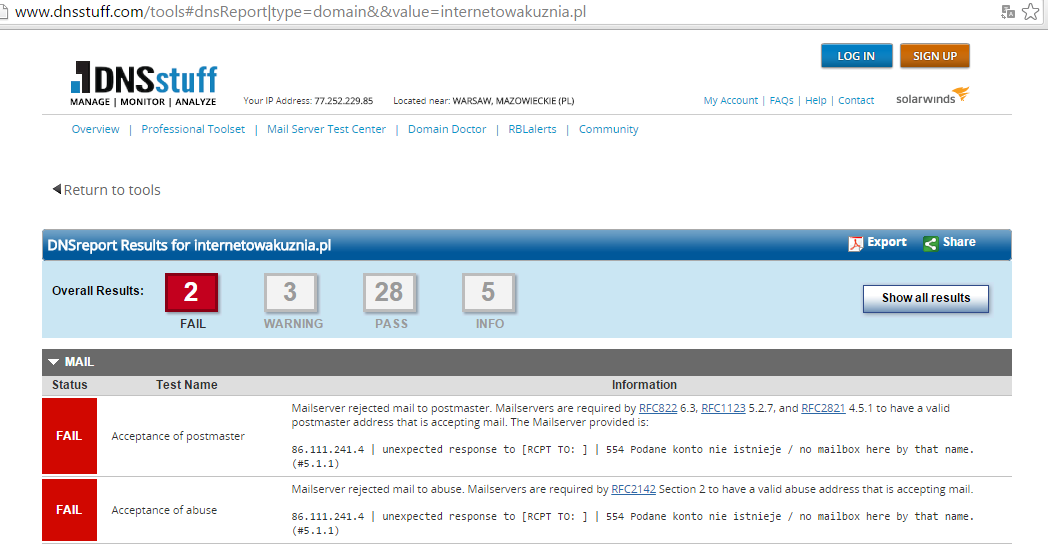Click the solarwinds logo

pyautogui.click(x=932, y=96)
